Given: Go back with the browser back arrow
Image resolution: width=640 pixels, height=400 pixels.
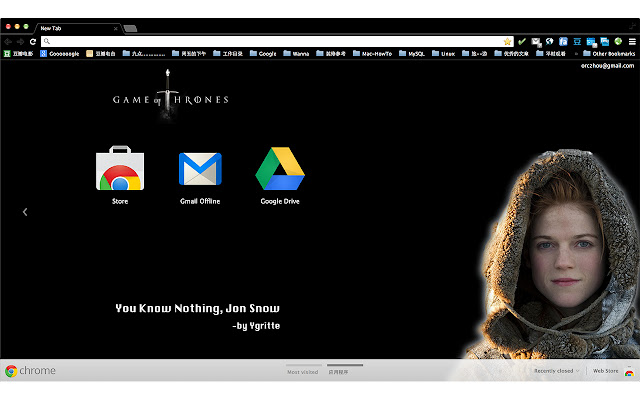Looking at the screenshot, I should (x=8, y=42).
